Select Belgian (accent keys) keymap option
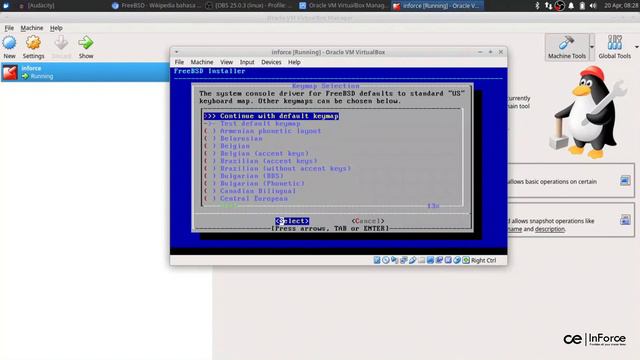This screenshot has width=640, height=360. 256,153
